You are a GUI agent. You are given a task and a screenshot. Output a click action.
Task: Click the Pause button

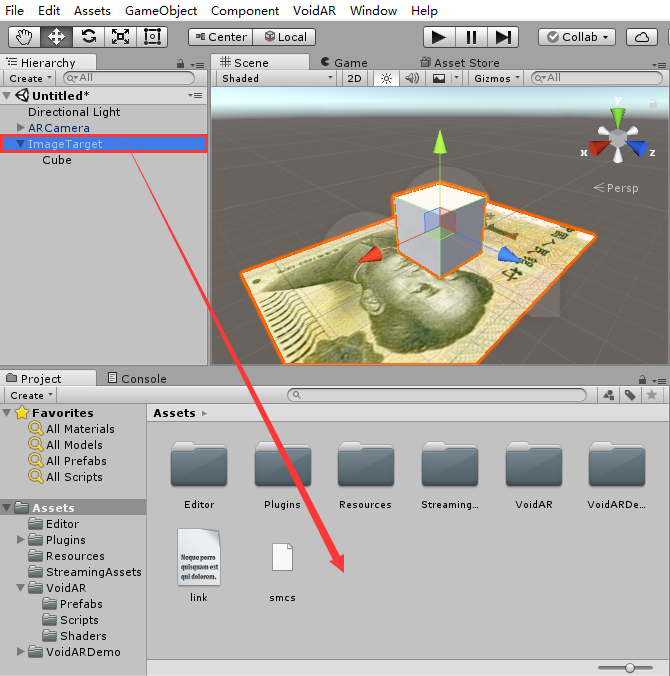click(471, 37)
